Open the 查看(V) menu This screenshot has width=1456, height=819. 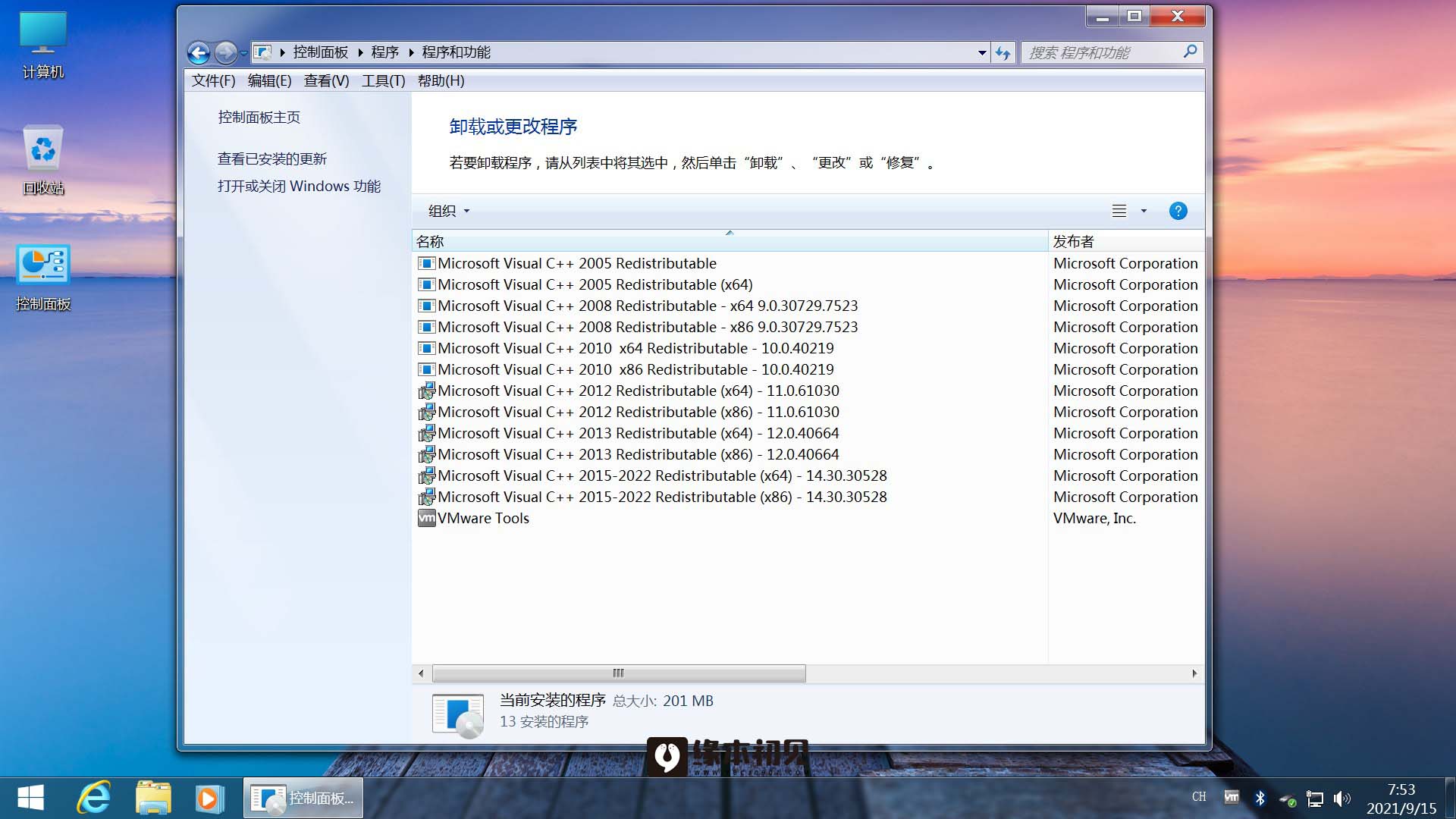(326, 80)
